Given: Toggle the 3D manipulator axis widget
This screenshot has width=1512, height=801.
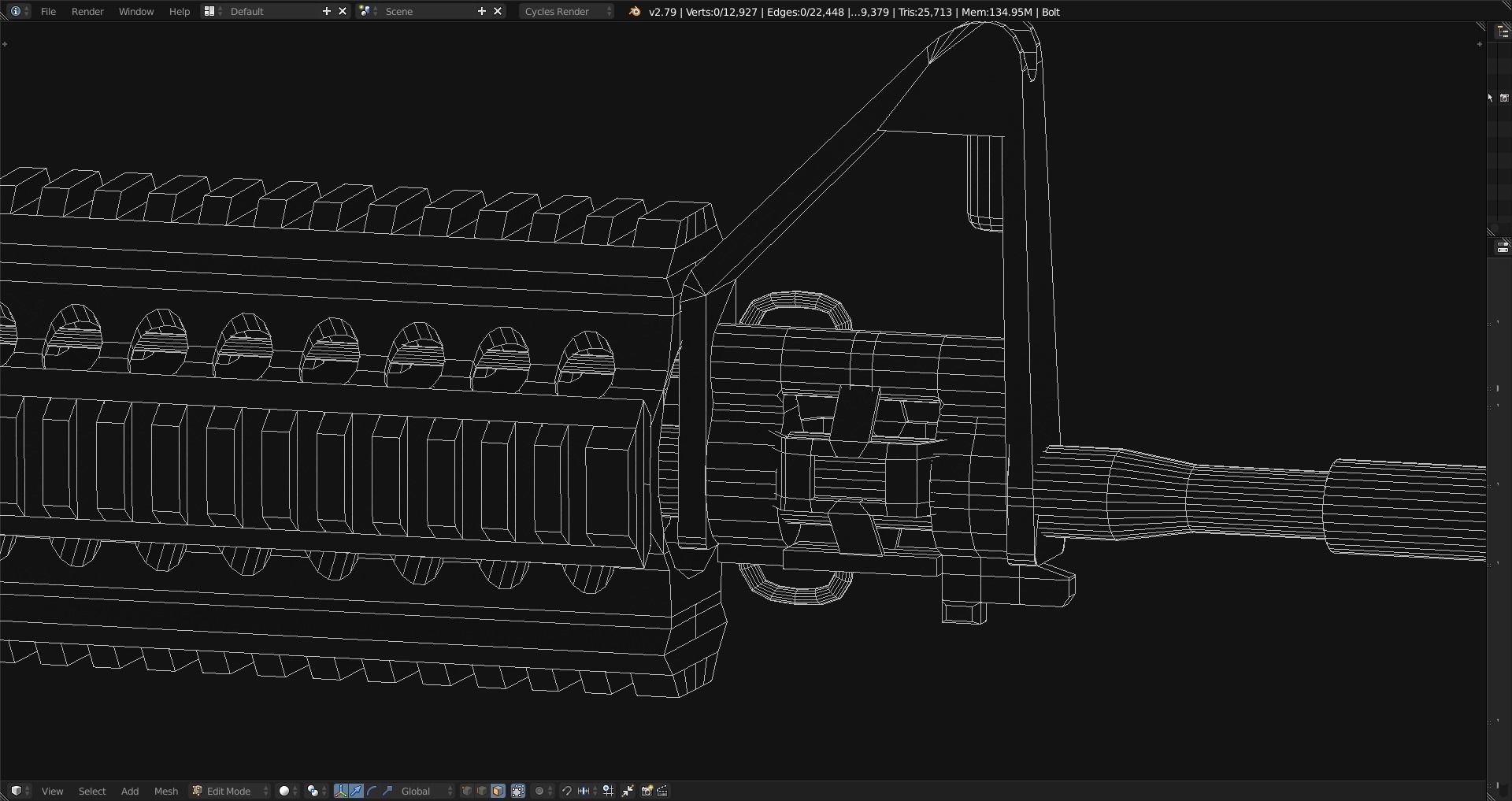Looking at the screenshot, I should [339, 791].
